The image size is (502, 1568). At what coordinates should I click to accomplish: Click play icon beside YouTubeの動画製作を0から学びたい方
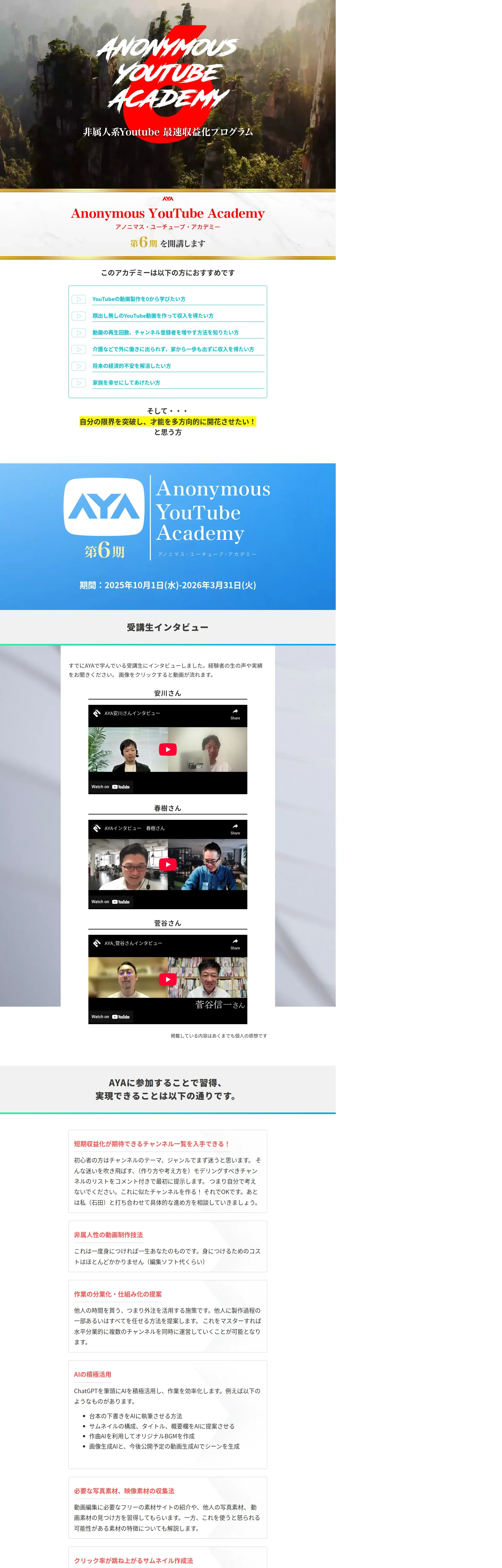click(x=79, y=299)
